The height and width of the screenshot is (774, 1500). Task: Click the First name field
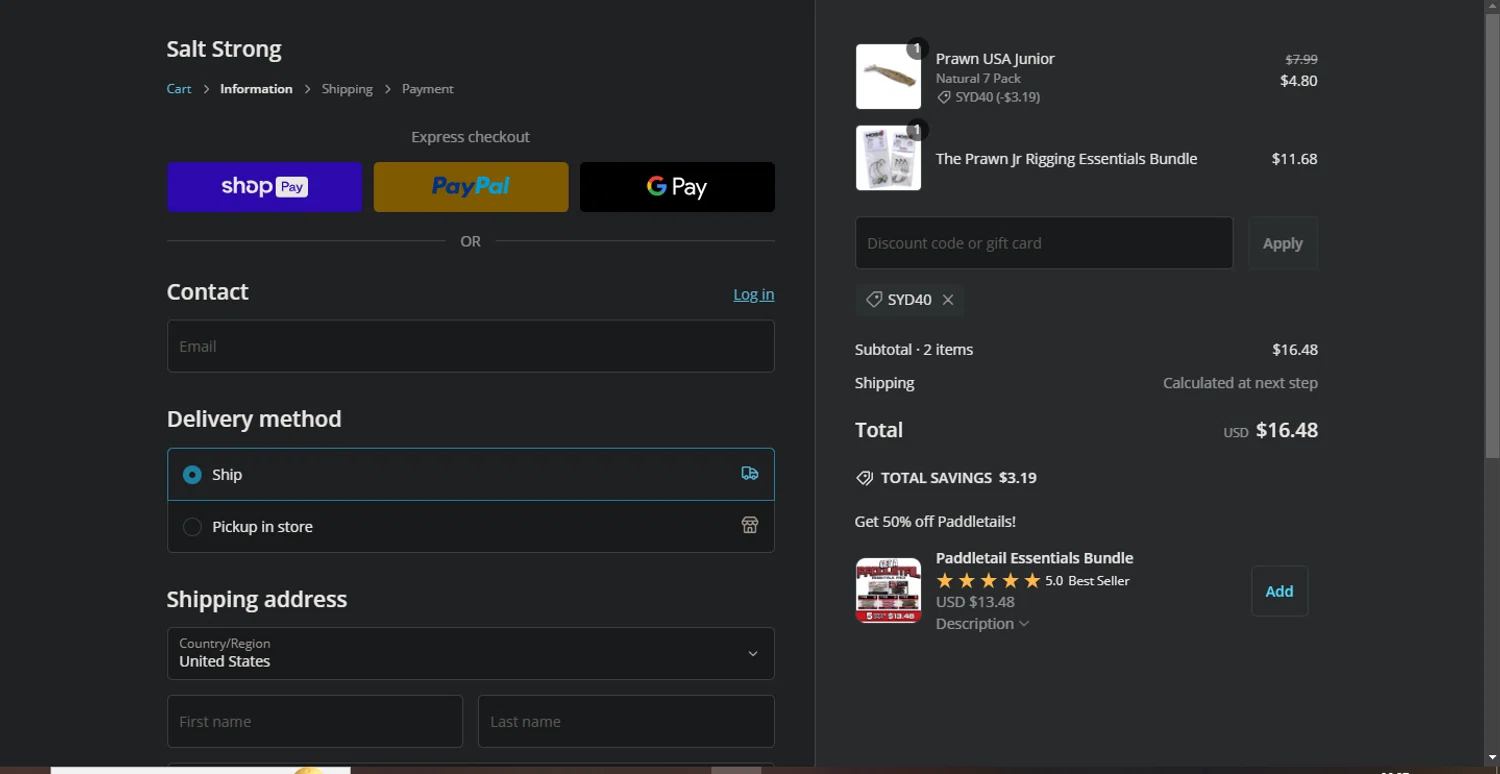click(x=315, y=721)
